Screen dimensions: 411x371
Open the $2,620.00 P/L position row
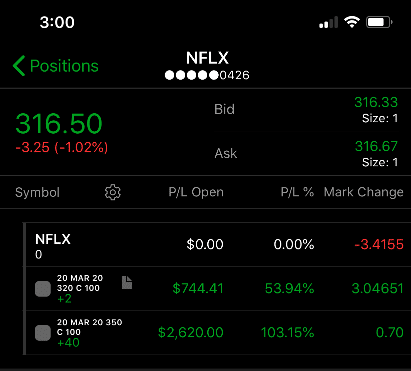click(218, 333)
